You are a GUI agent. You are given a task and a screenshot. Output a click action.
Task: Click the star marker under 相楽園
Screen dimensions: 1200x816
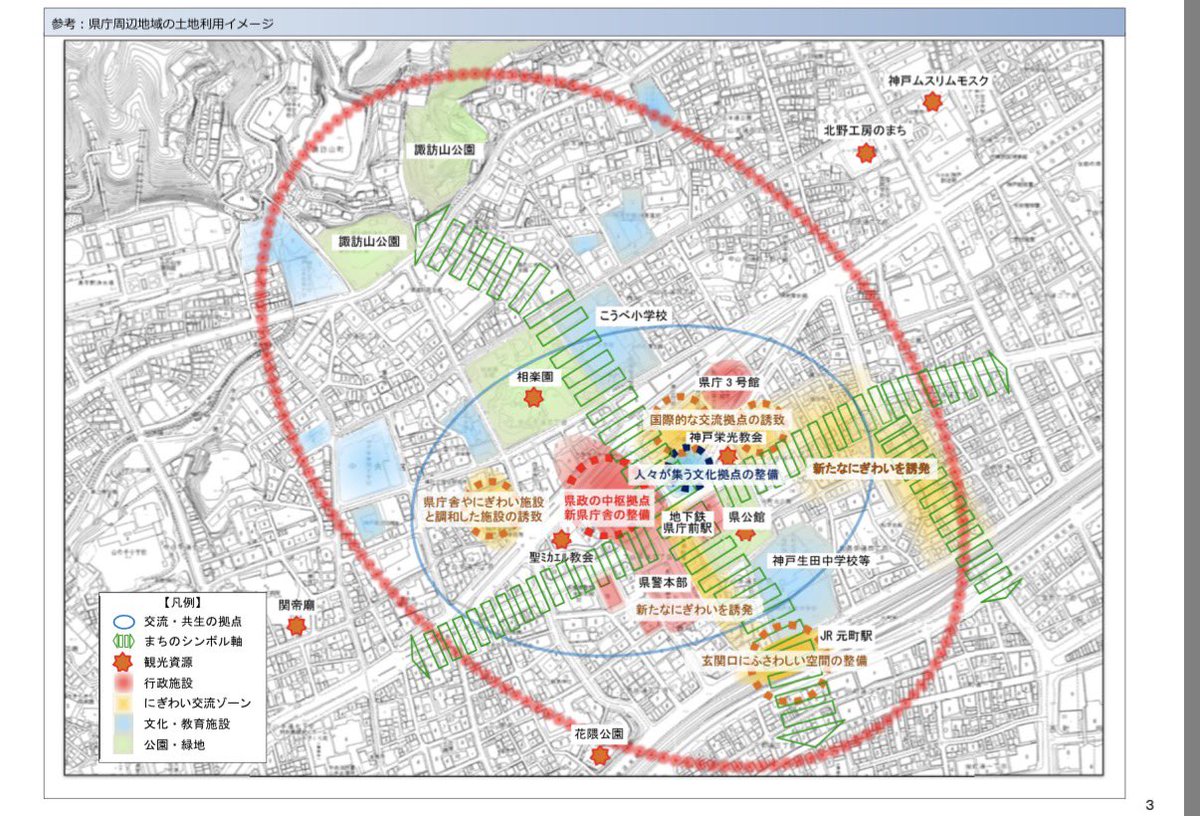pyautogui.click(x=533, y=399)
